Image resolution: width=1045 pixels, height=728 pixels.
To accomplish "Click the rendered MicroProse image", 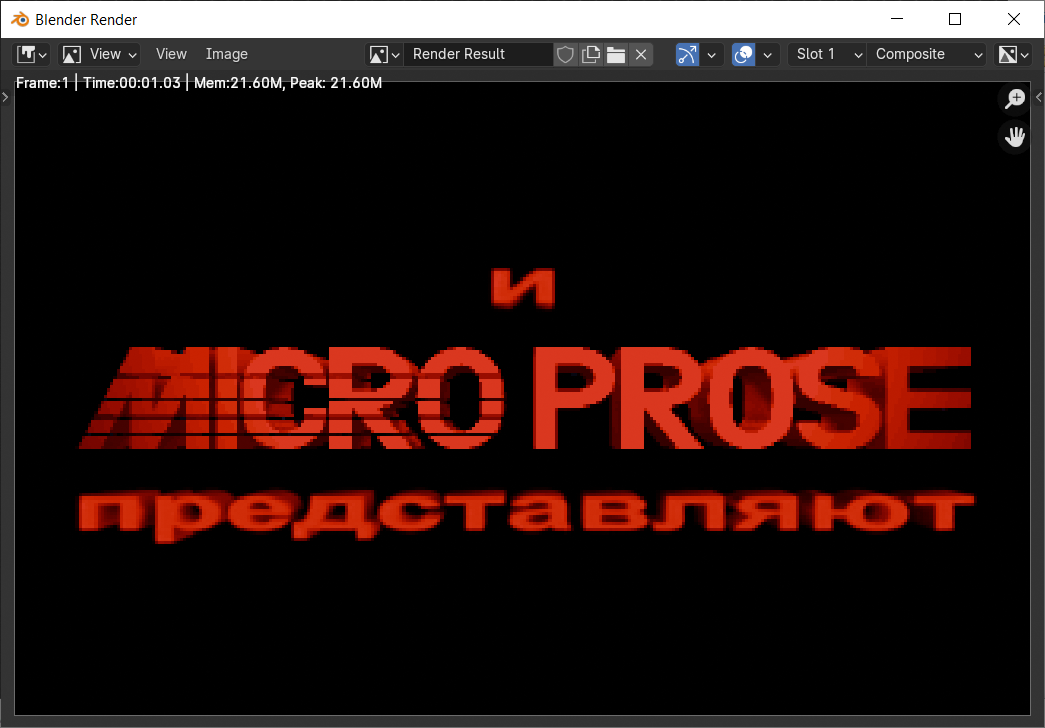I will tap(522, 398).
